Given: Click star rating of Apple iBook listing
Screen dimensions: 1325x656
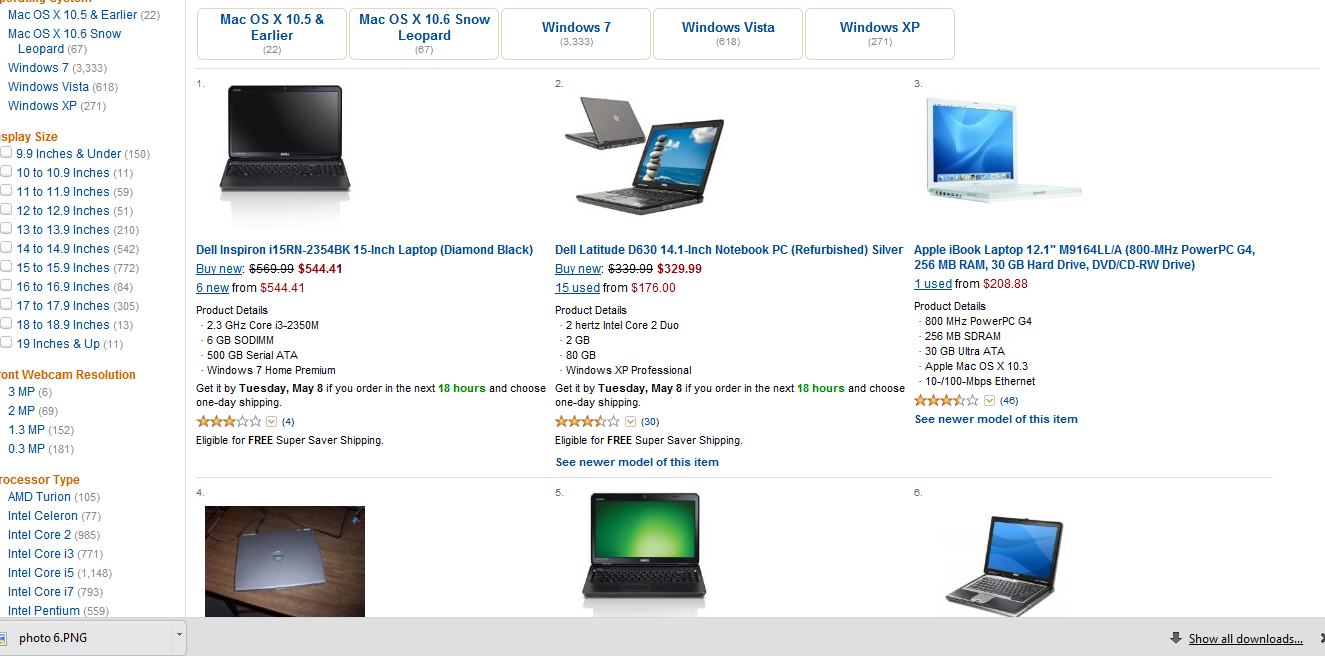Looking at the screenshot, I should tap(947, 400).
